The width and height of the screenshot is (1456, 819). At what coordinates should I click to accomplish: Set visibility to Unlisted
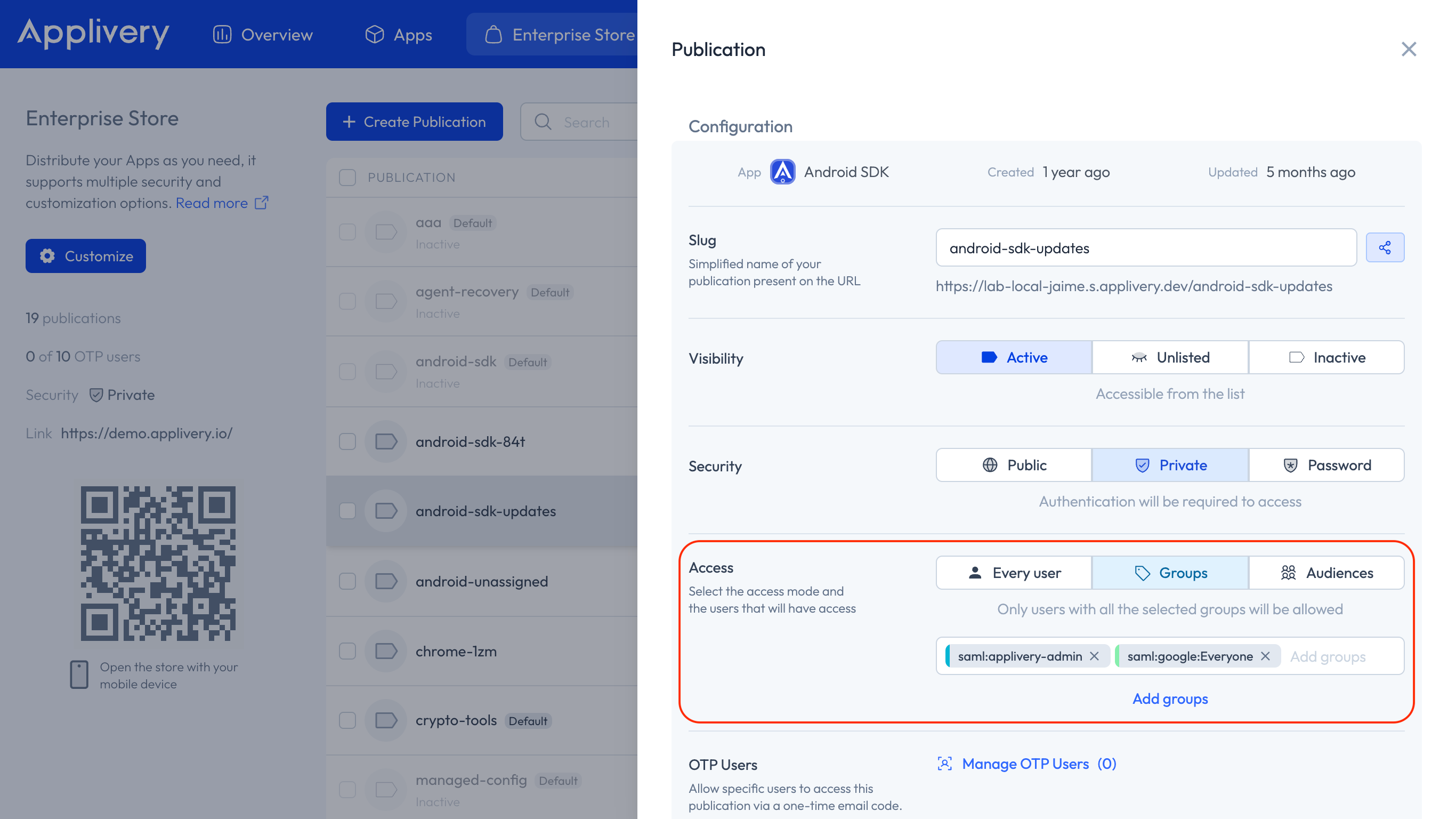click(1169, 357)
